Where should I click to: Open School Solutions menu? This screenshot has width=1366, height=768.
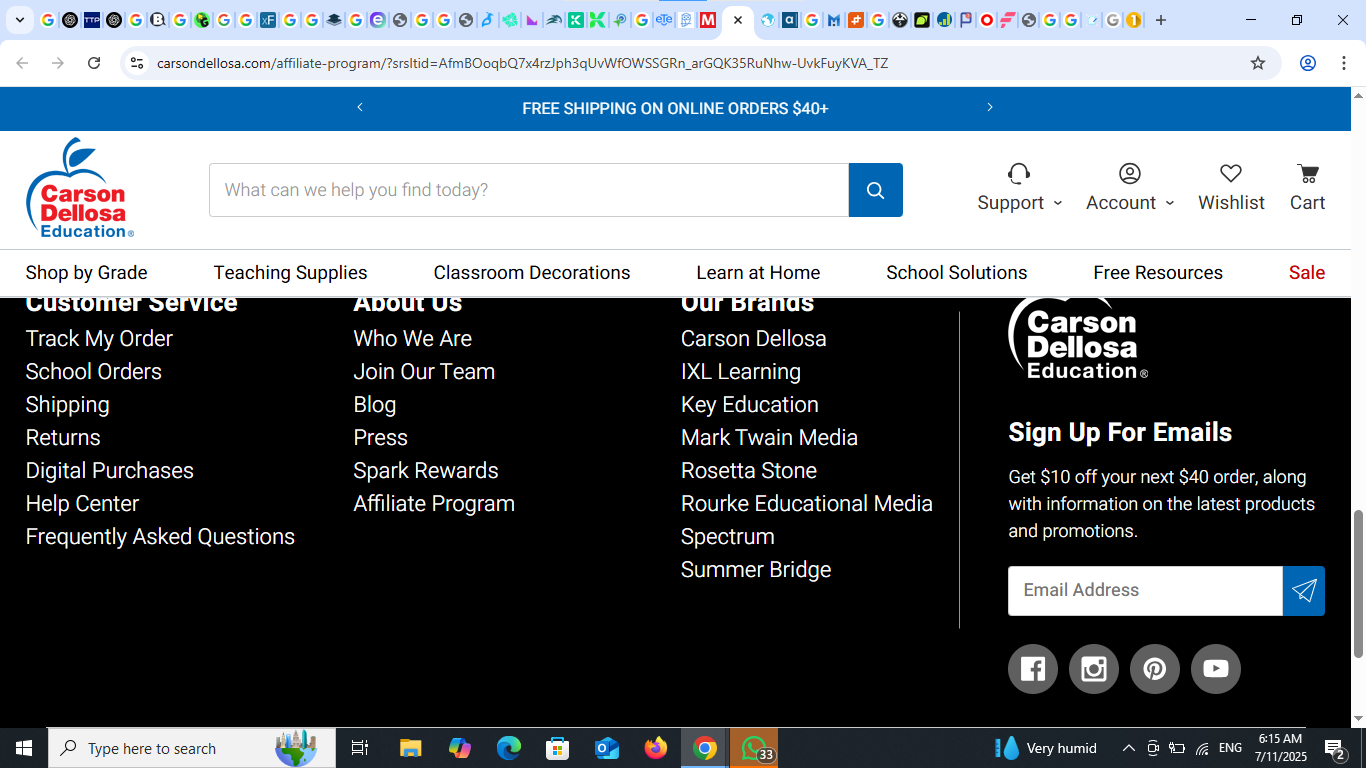[x=956, y=273]
